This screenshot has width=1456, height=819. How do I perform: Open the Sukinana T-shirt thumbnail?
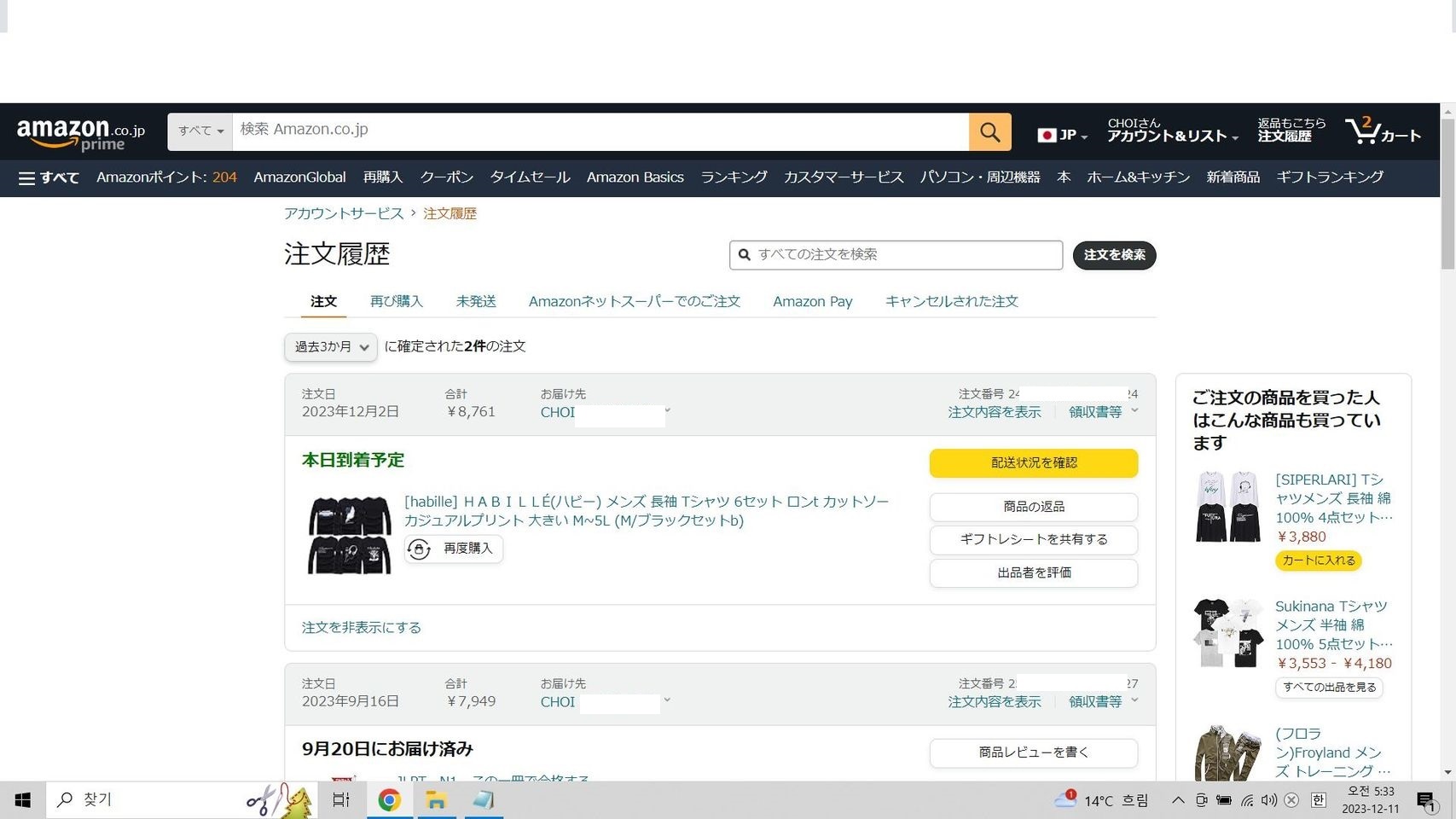[x=1228, y=633]
